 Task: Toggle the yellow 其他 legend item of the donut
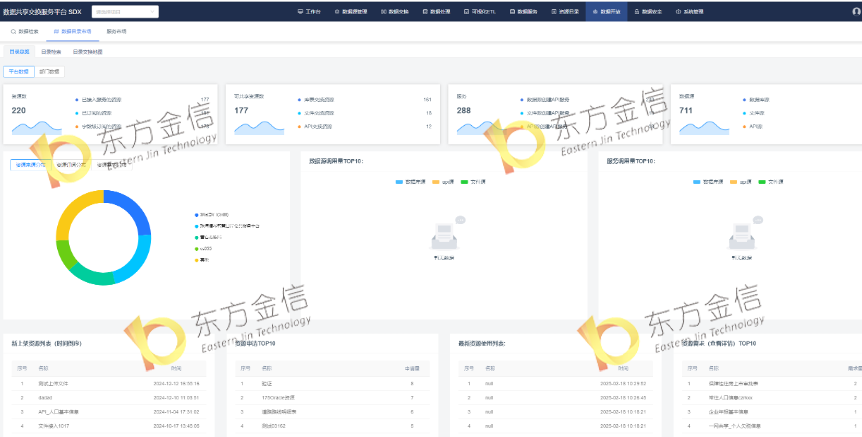pos(202,260)
